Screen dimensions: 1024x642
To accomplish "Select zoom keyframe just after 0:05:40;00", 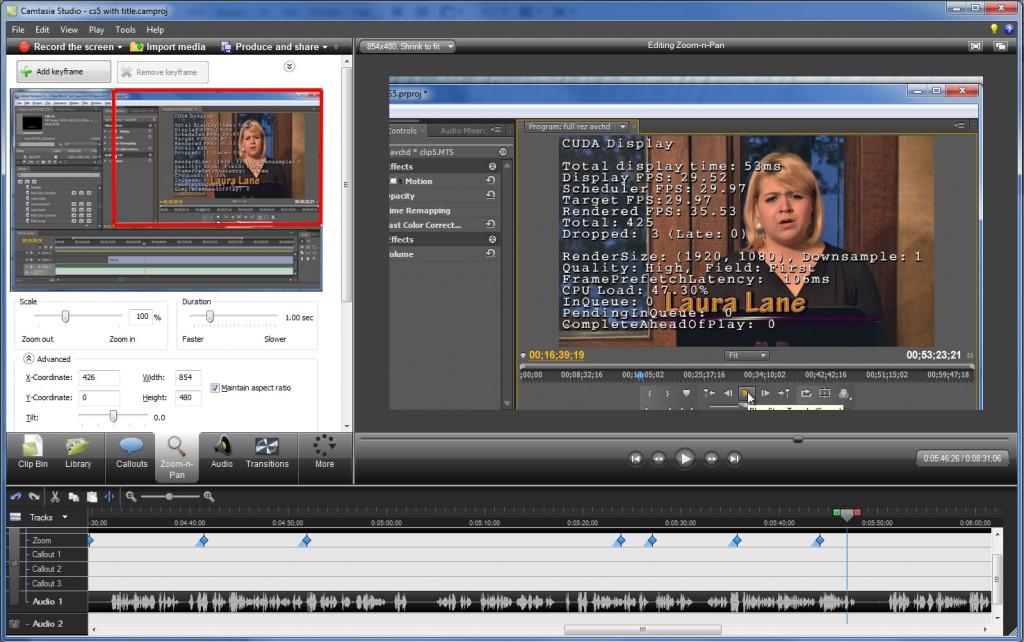I will pos(819,541).
